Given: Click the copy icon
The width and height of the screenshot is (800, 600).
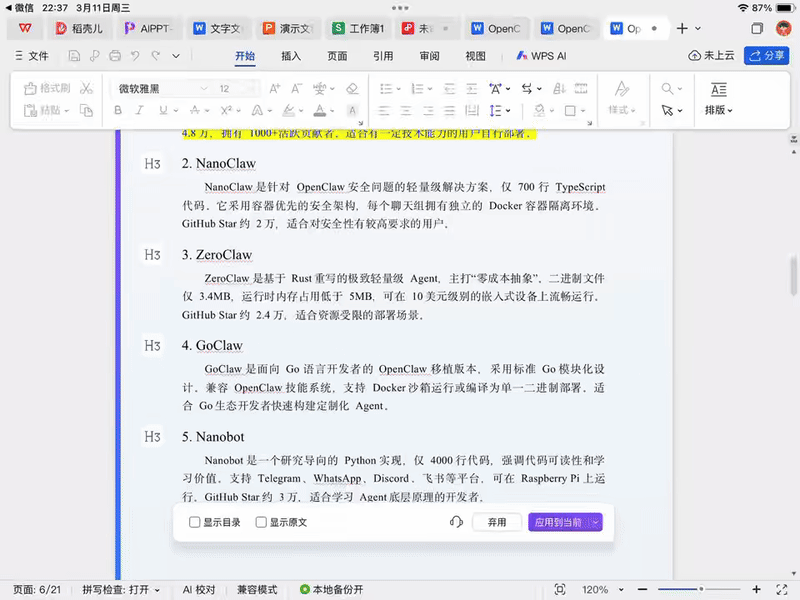Looking at the screenshot, I should 86,110.
